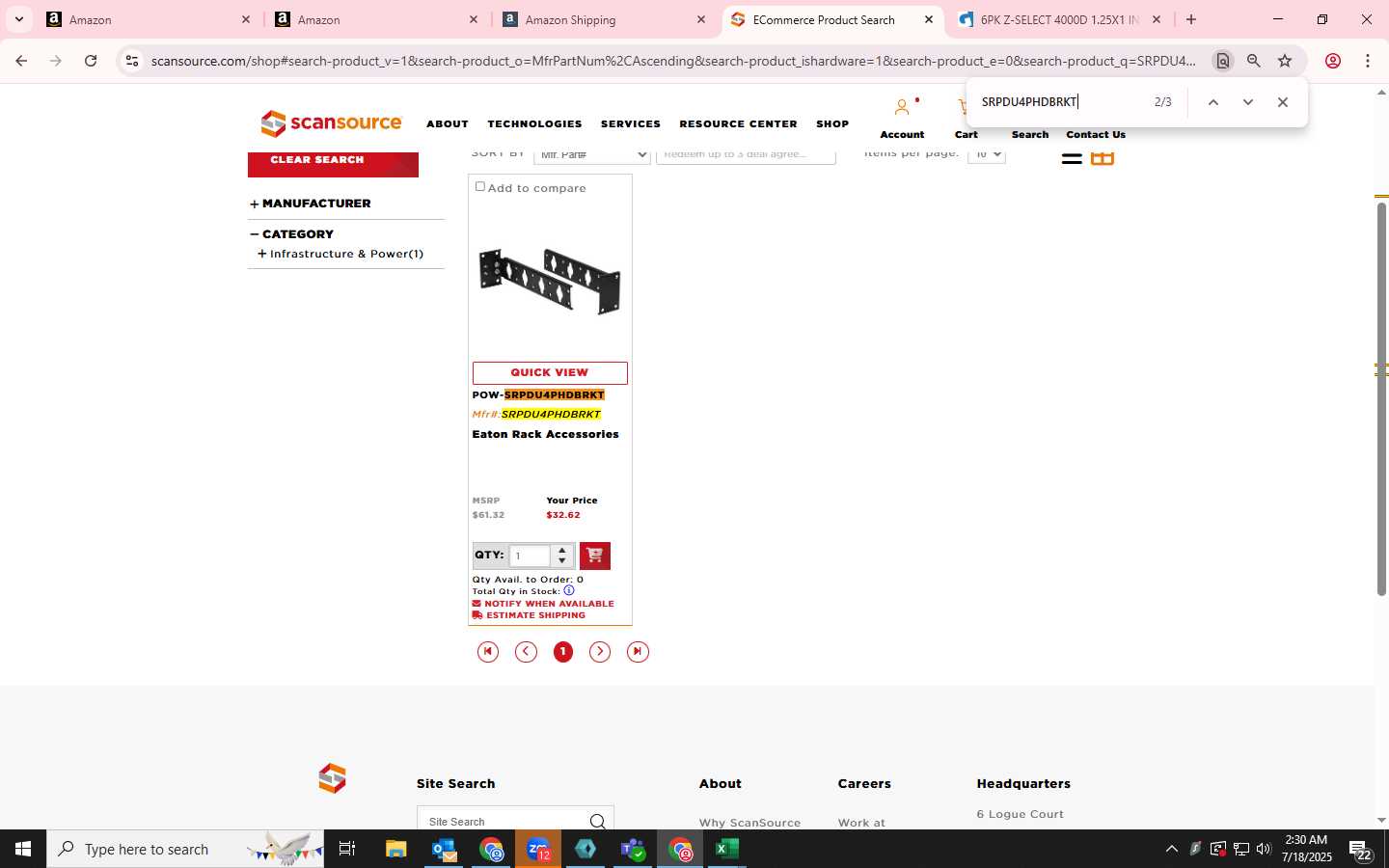Viewport: 1389px width, 868px height.
Task: Open the SERVICES menu
Action: coord(631,124)
